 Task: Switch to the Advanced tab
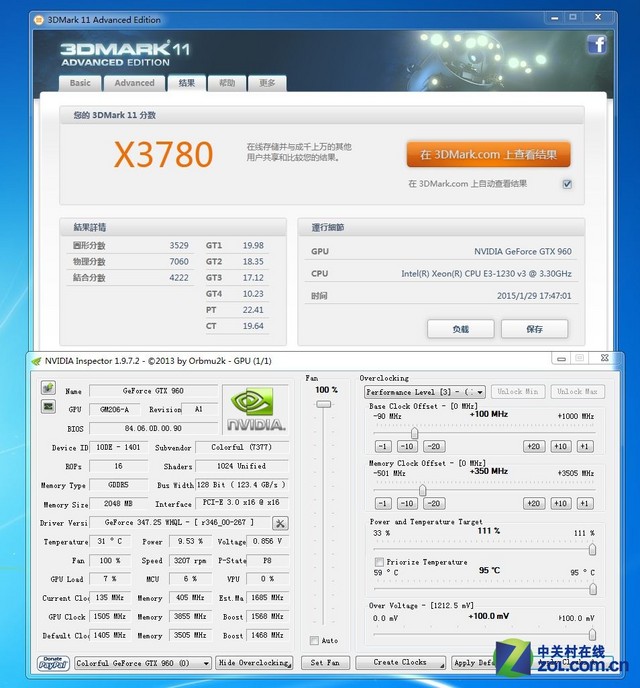coord(134,83)
